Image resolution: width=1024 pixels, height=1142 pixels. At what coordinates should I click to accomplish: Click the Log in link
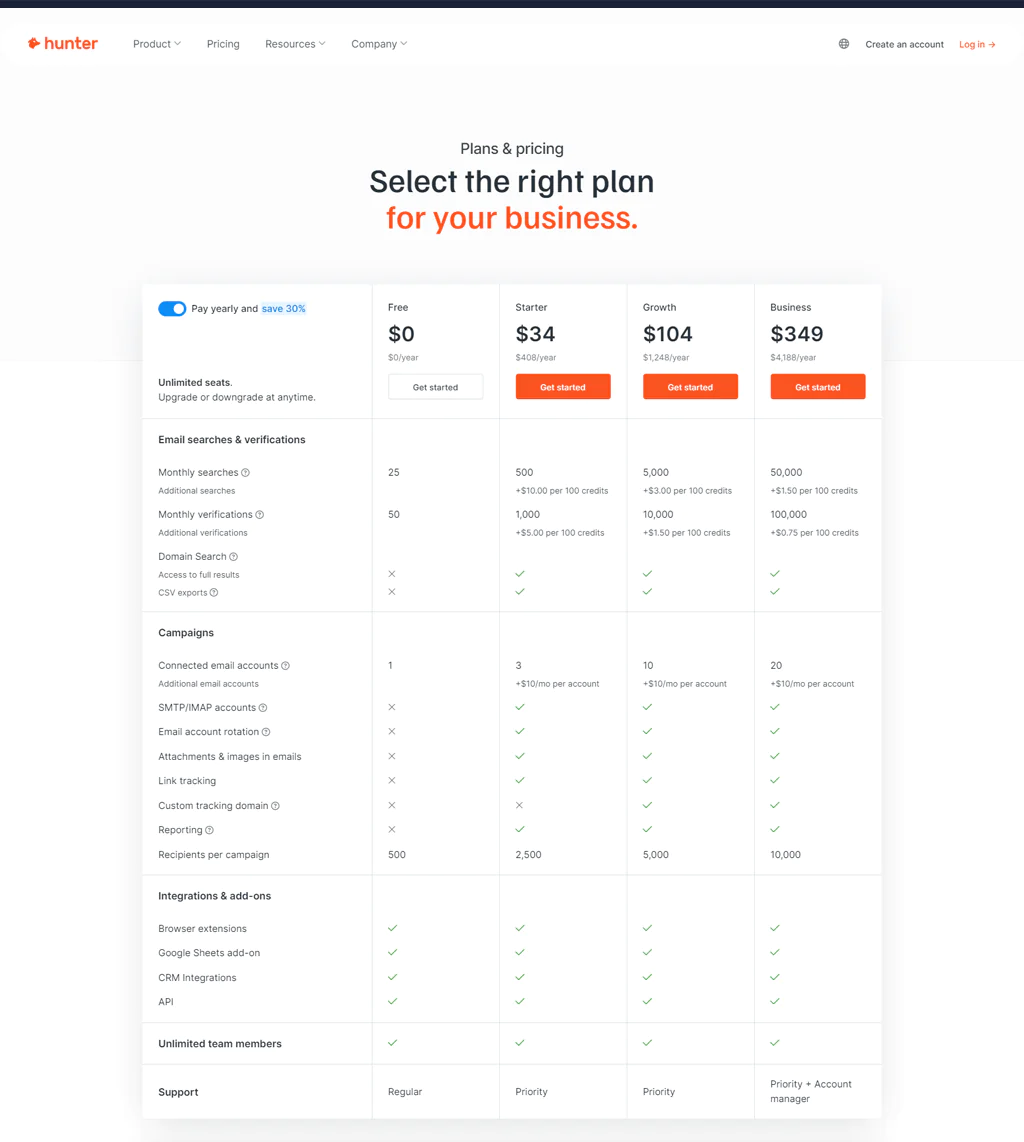pyautogui.click(x=976, y=44)
